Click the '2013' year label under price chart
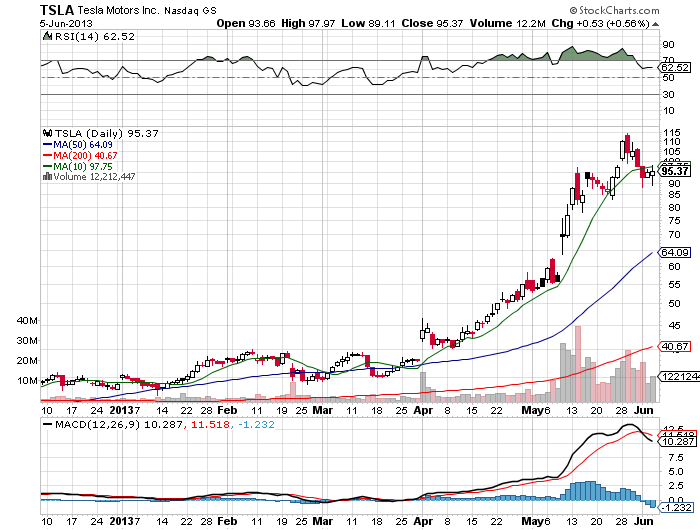Image resolution: width=700 pixels, height=530 pixels. (121, 410)
